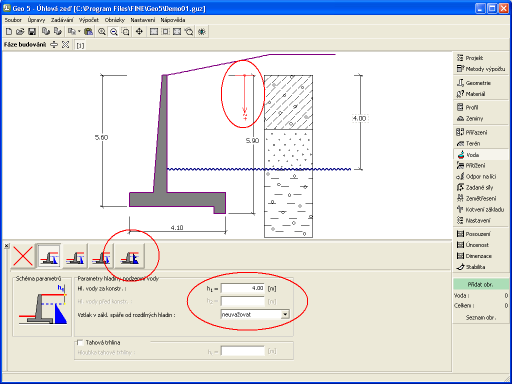This screenshot has height=384, width=512.
Task: Click the Přidat obr. button
Action: coord(480,284)
